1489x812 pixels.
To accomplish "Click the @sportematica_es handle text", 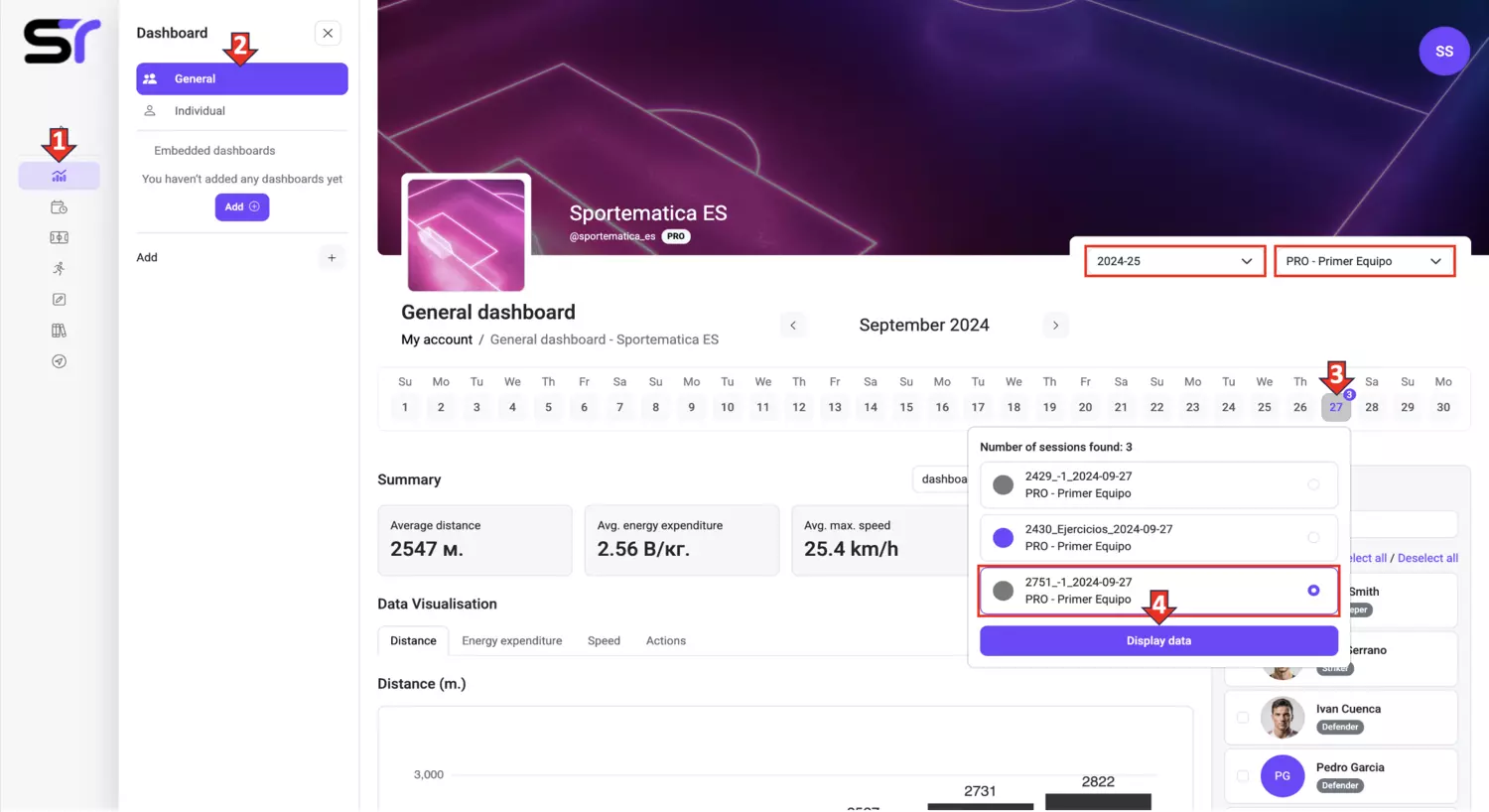I will click(612, 236).
